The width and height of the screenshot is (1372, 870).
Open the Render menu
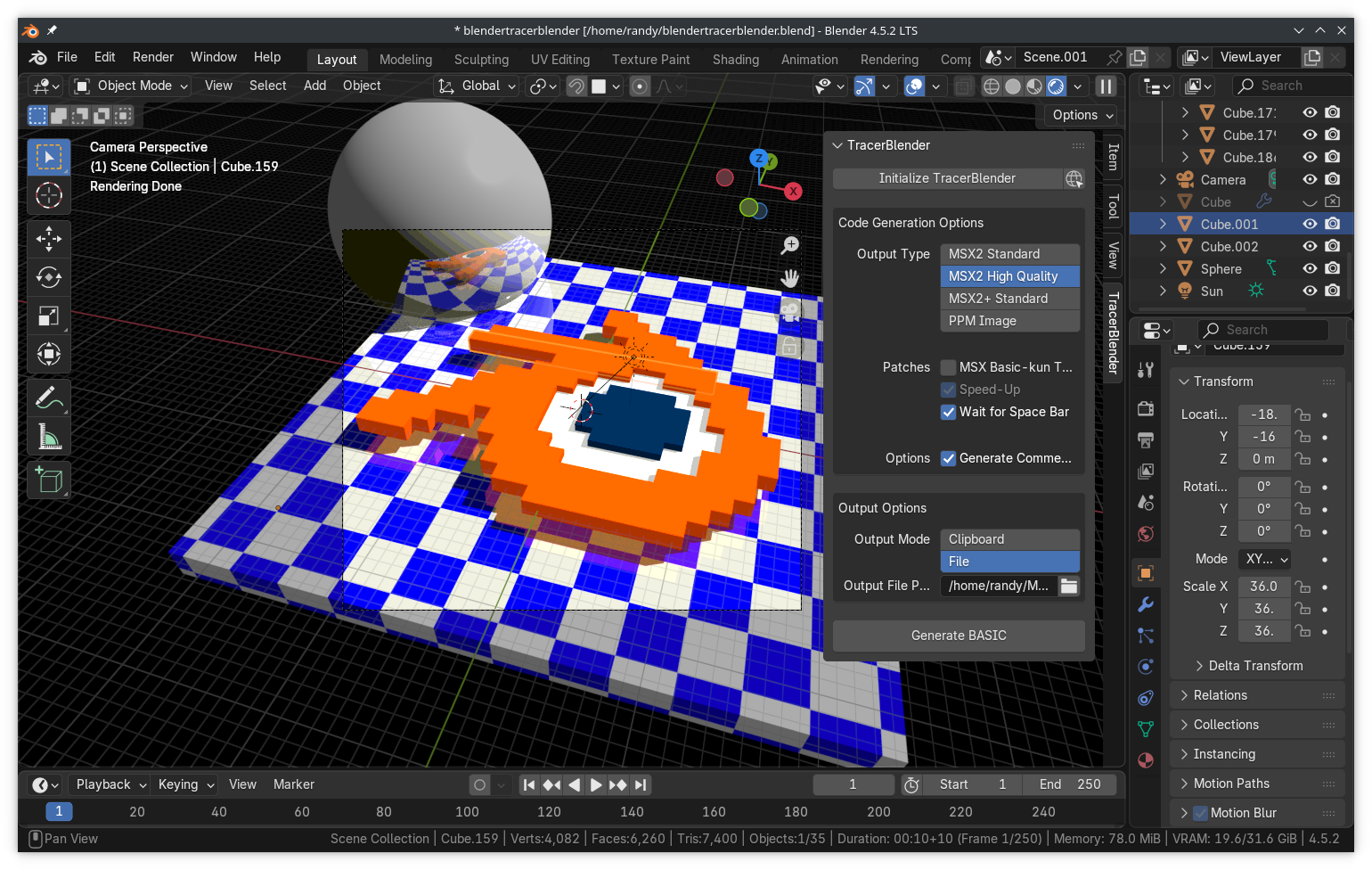[153, 57]
